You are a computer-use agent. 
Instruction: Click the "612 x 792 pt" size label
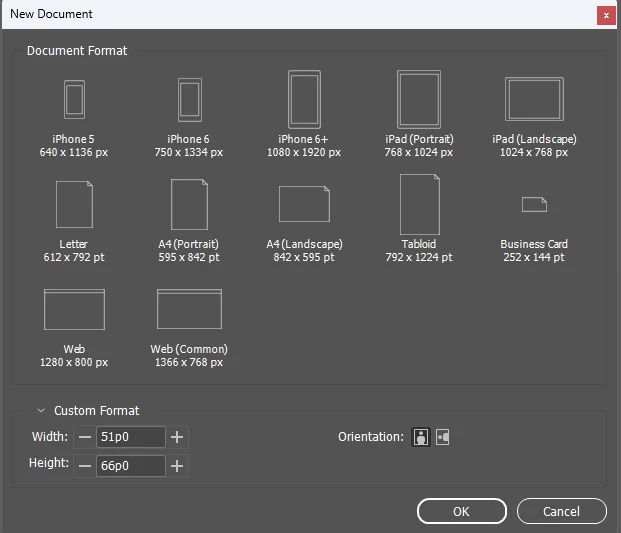click(x=74, y=257)
